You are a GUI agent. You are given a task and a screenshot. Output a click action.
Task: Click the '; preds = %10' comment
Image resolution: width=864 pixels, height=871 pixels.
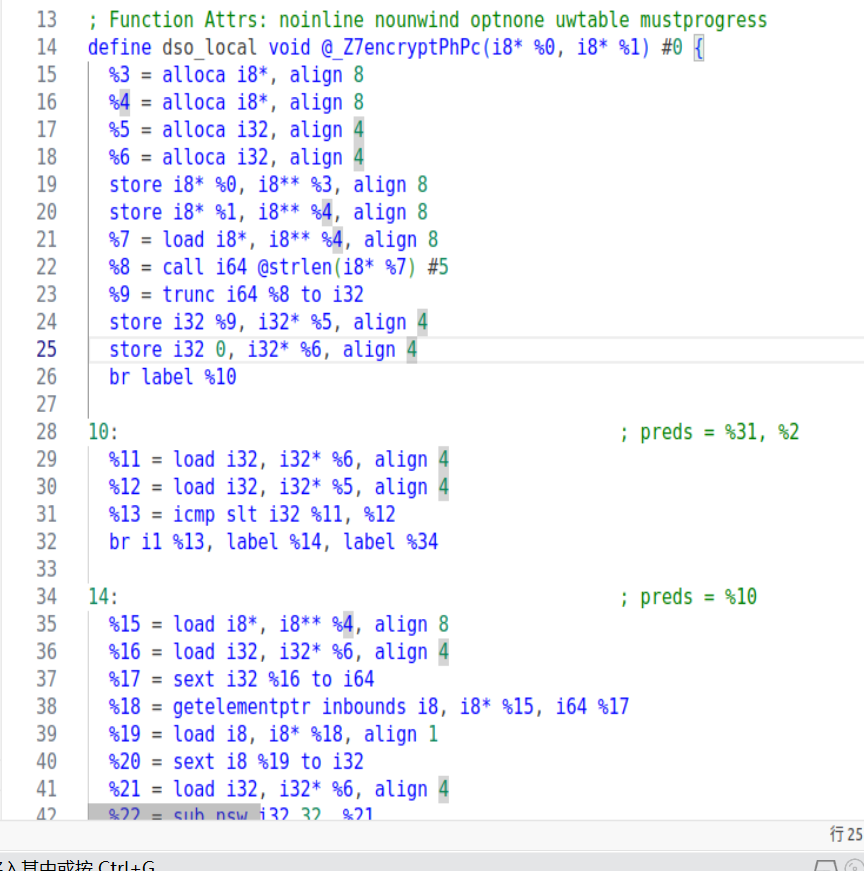click(x=688, y=597)
